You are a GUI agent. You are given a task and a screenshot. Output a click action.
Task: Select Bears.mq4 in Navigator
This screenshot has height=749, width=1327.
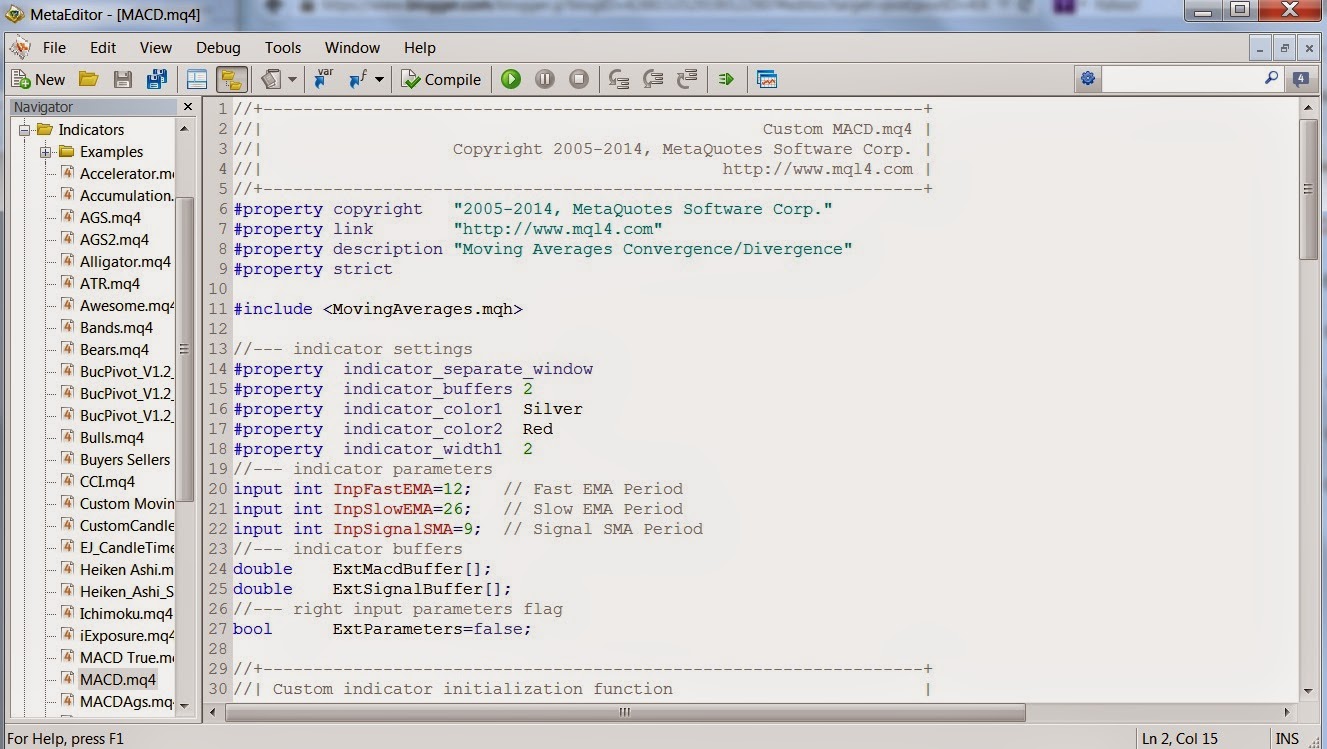pos(114,349)
